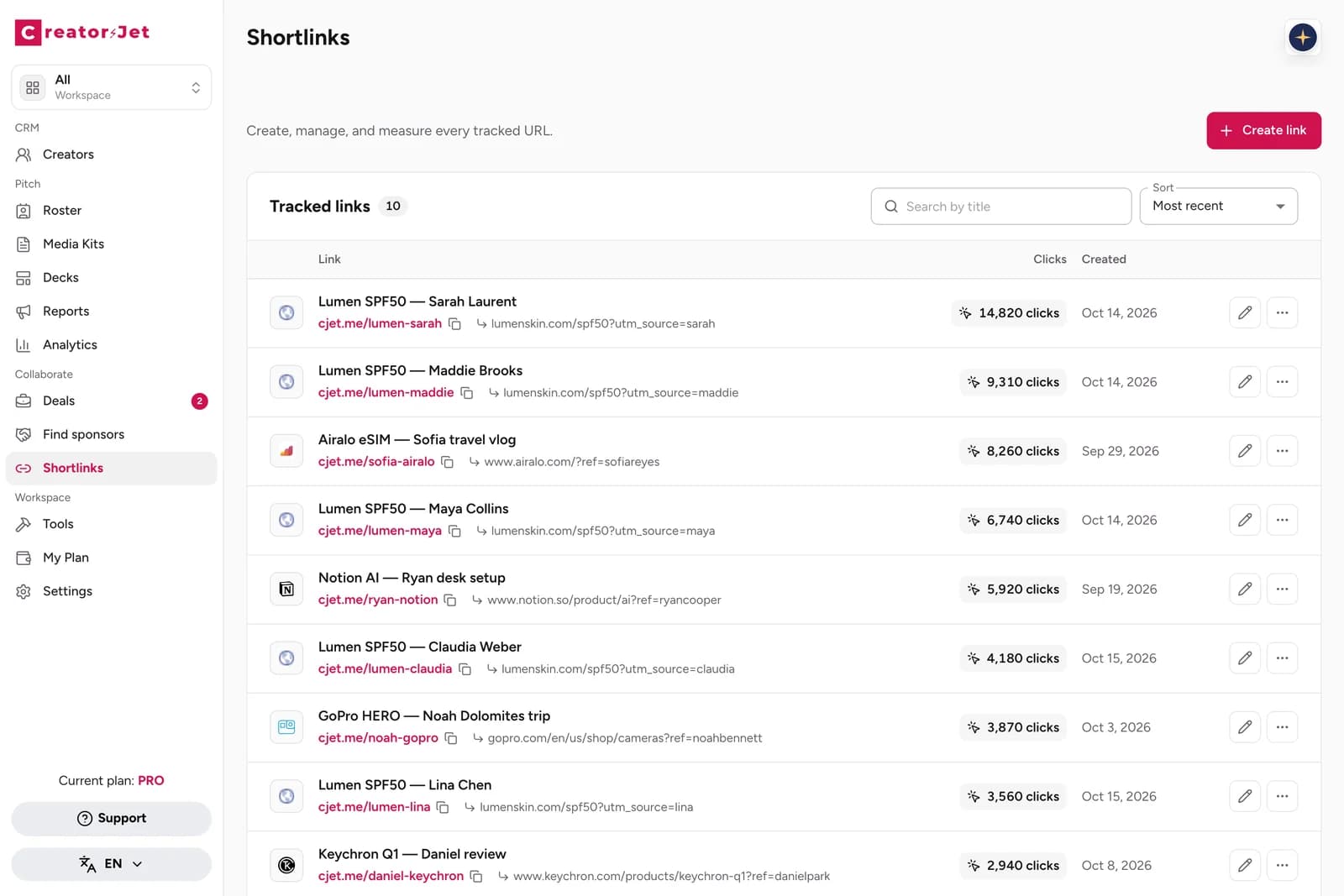The image size is (1344, 896).
Task: Copy the cjet.me/sofia-airalo shortlink
Action: click(x=448, y=462)
